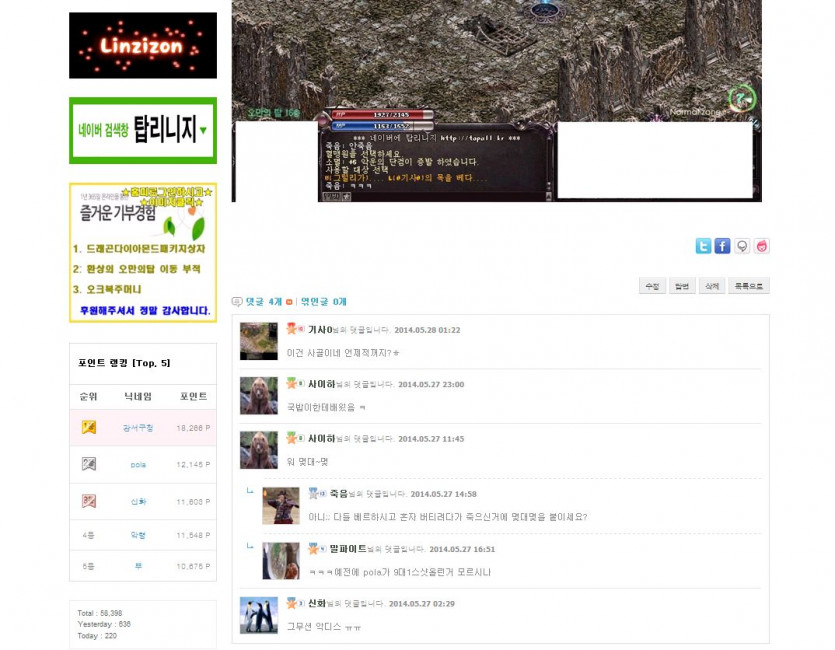Click the silver 2nd place rank badge
The height and width of the screenshot is (650, 835).
[x=88, y=464]
